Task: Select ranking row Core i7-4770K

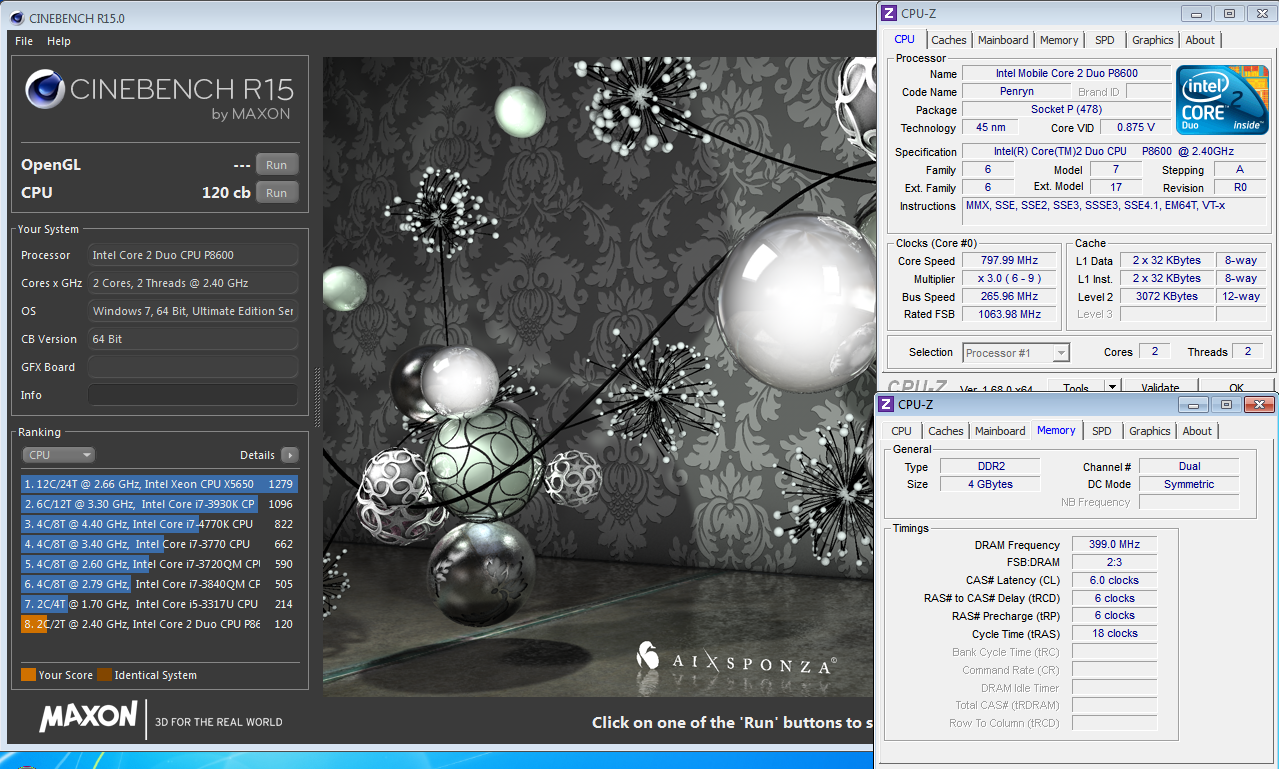Action: [x=159, y=524]
